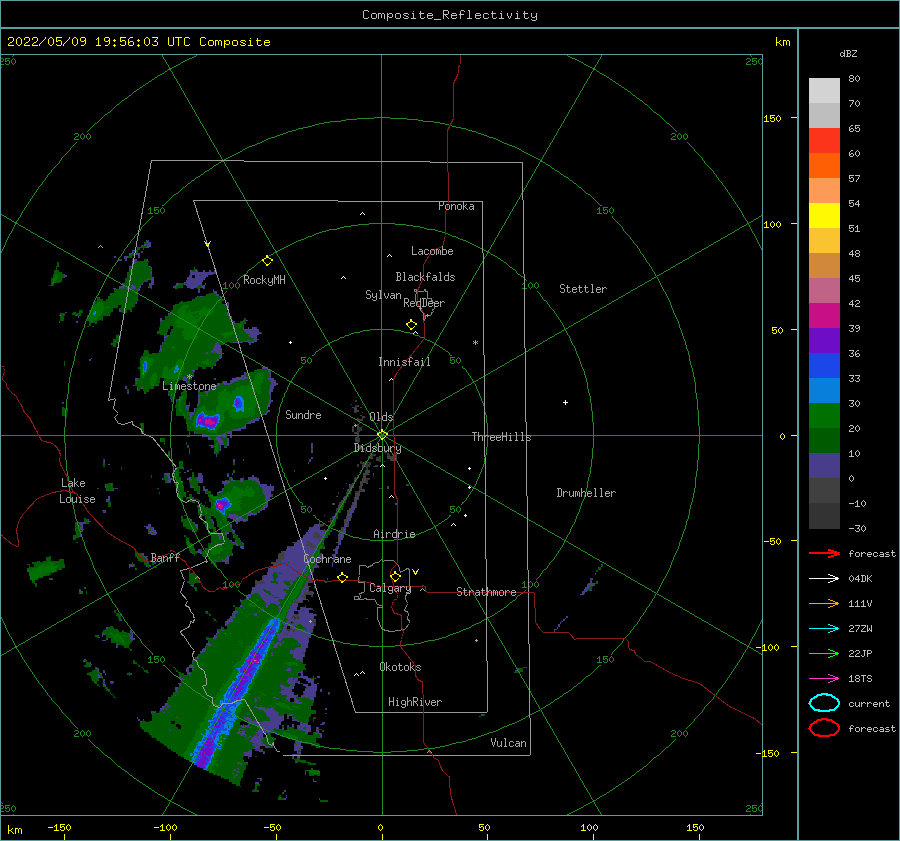Click the Strathmore label
Screen dimensions: 900x841
tap(486, 592)
